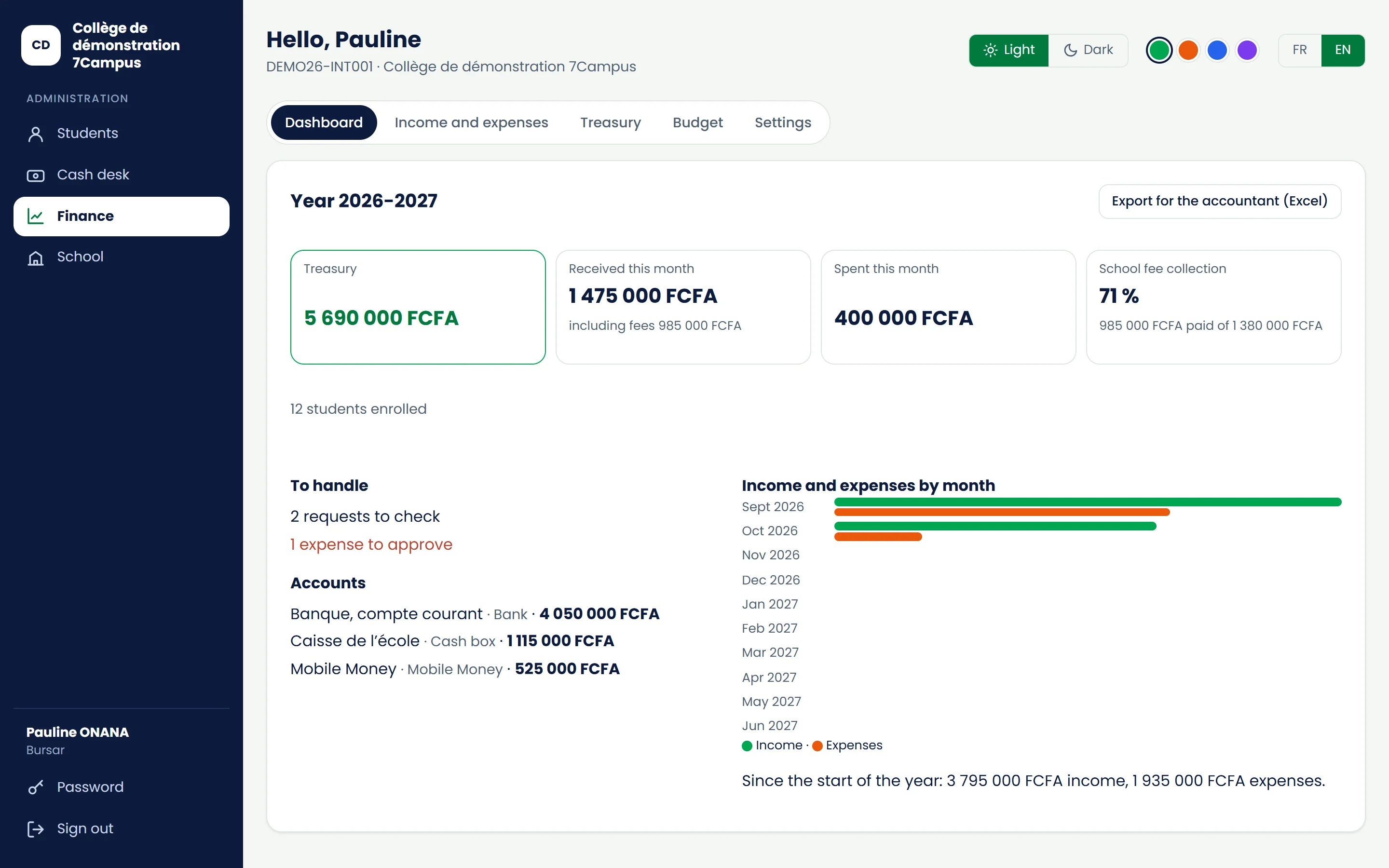The width and height of the screenshot is (1389, 868).
Task: Switch to Income and expenses tab
Action: (471, 122)
